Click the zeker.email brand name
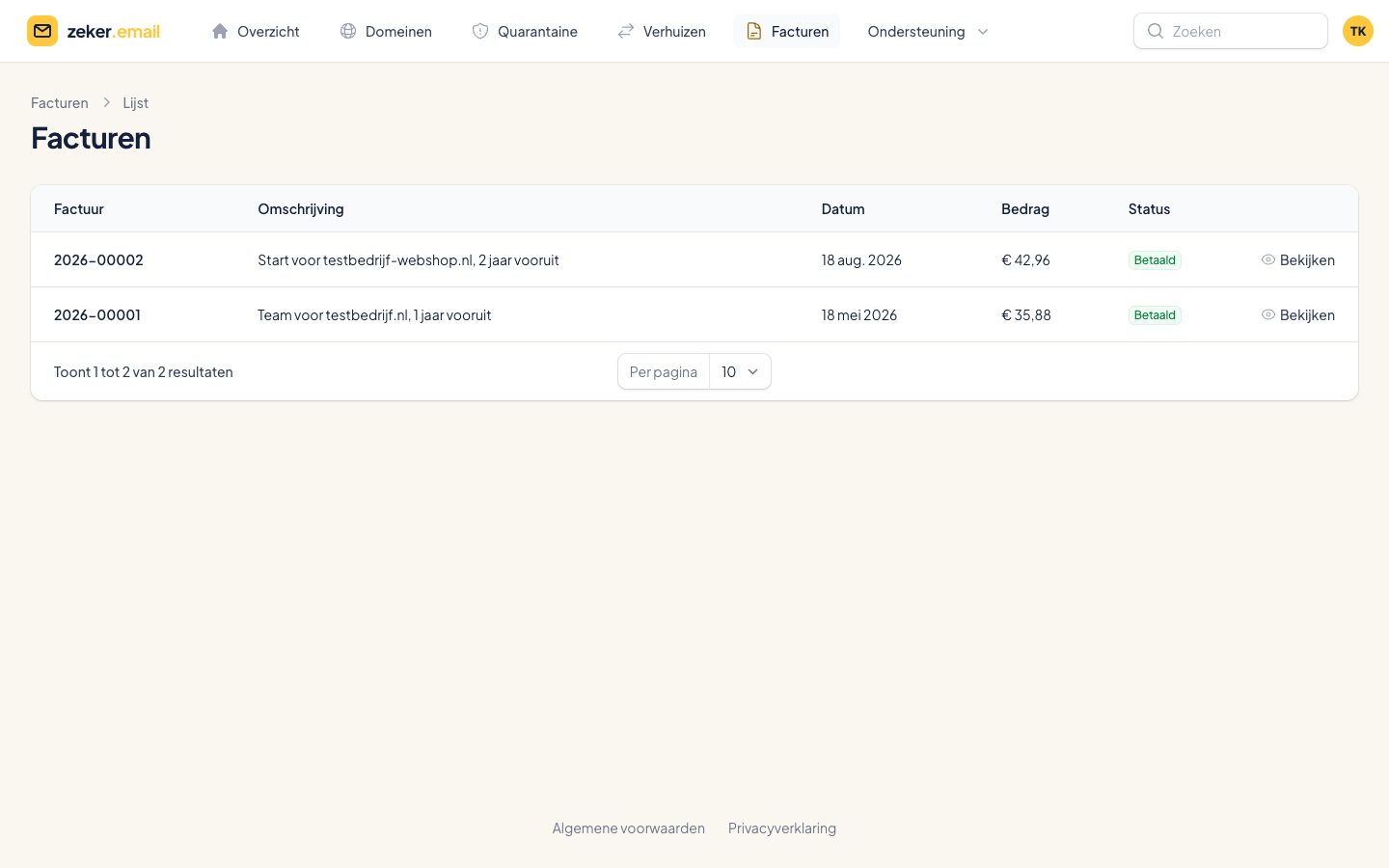The height and width of the screenshot is (868, 1389). click(114, 31)
